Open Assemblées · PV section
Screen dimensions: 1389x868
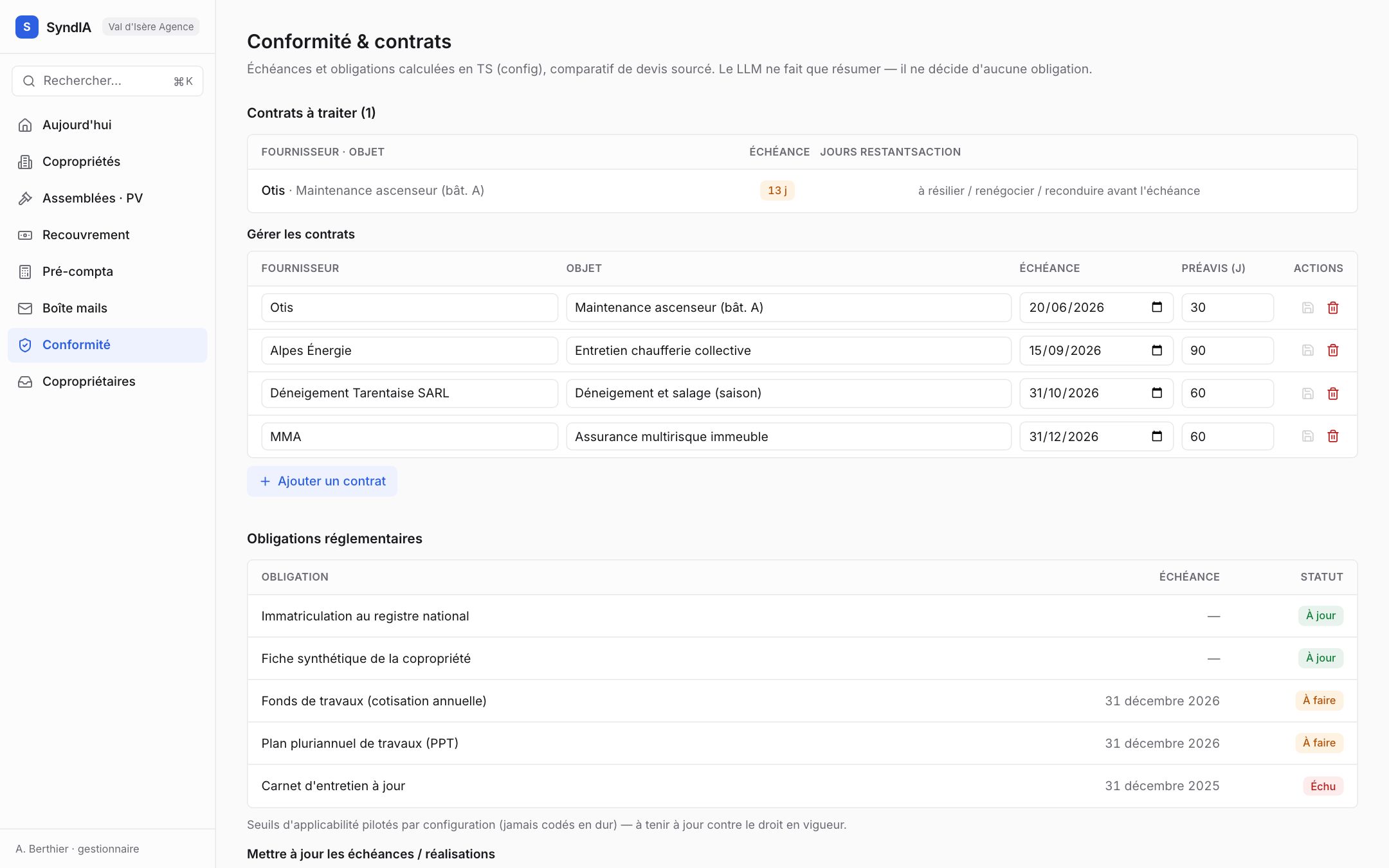(x=107, y=198)
